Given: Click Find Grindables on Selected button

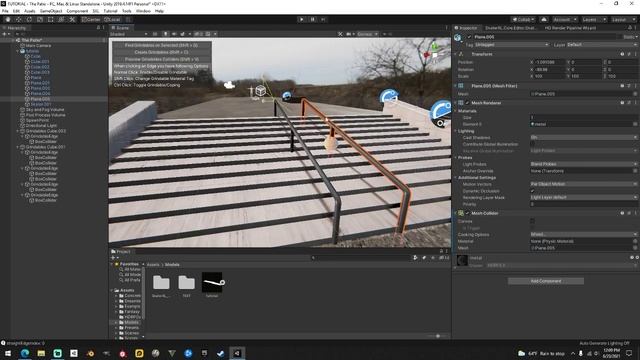Looking at the screenshot, I should coord(161,45).
